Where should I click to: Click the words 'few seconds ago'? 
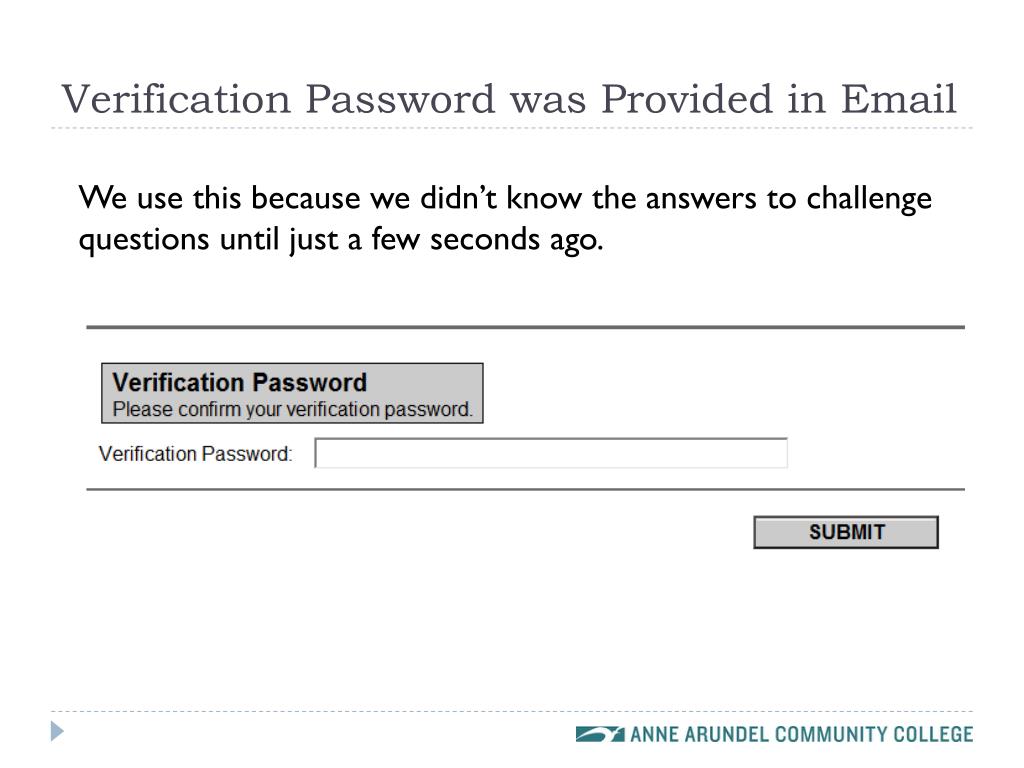[x=487, y=240]
